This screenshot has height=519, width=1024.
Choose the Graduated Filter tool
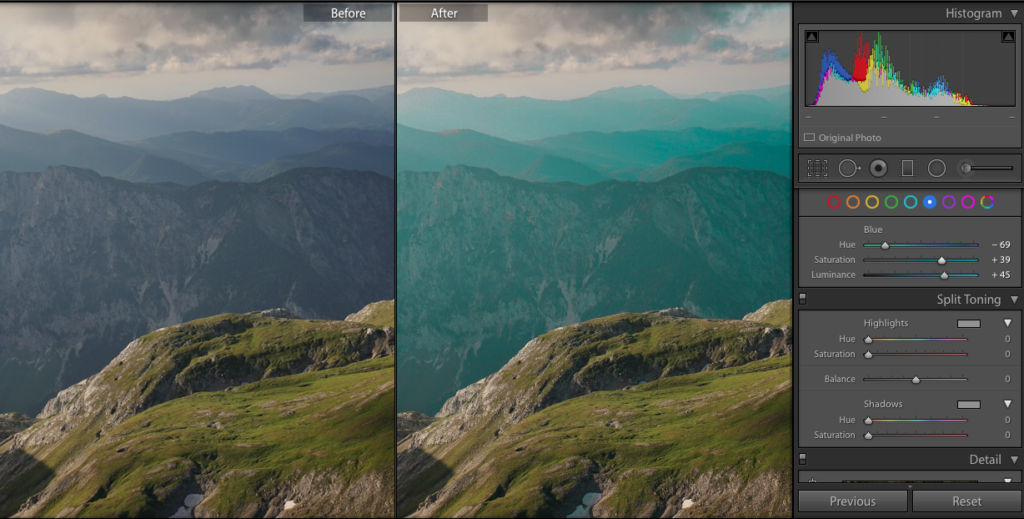tap(907, 168)
